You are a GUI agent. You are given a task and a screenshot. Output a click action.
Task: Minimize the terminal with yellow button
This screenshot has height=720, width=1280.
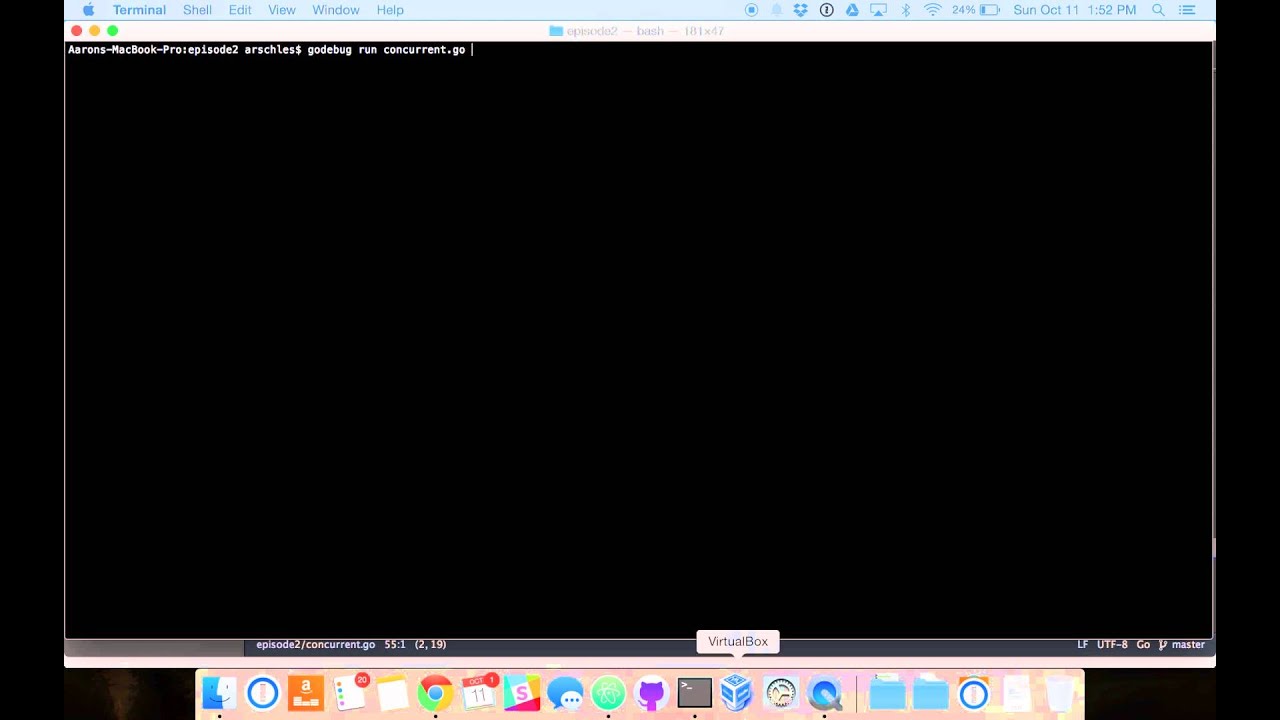click(94, 31)
